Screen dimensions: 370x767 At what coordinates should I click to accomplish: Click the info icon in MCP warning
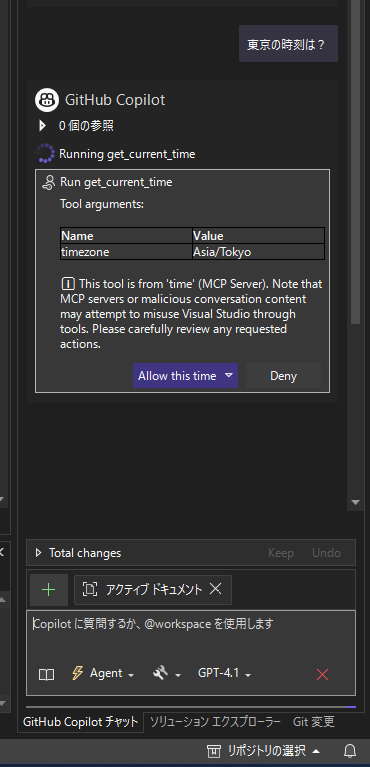point(68,284)
